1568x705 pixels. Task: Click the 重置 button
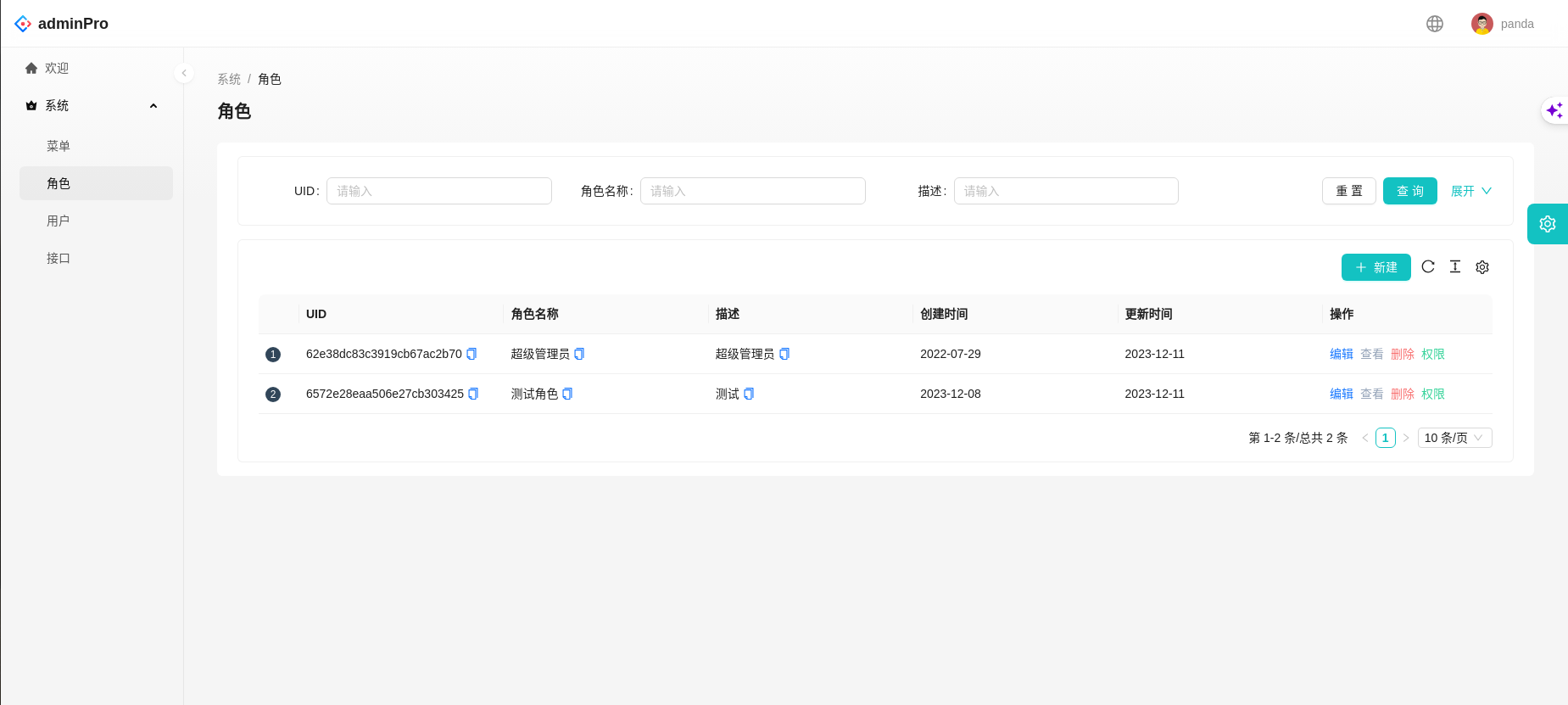(x=1349, y=191)
